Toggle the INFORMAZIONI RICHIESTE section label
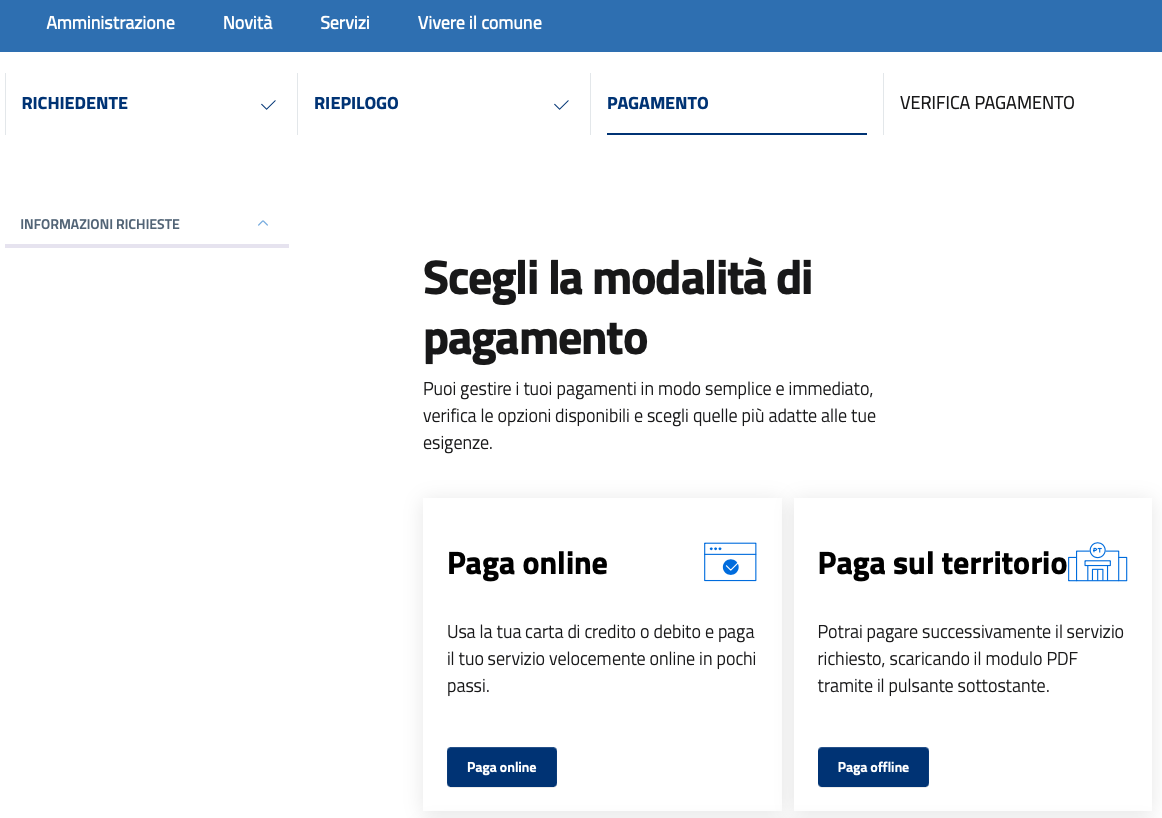The height and width of the screenshot is (818, 1162). [x=100, y=224]
